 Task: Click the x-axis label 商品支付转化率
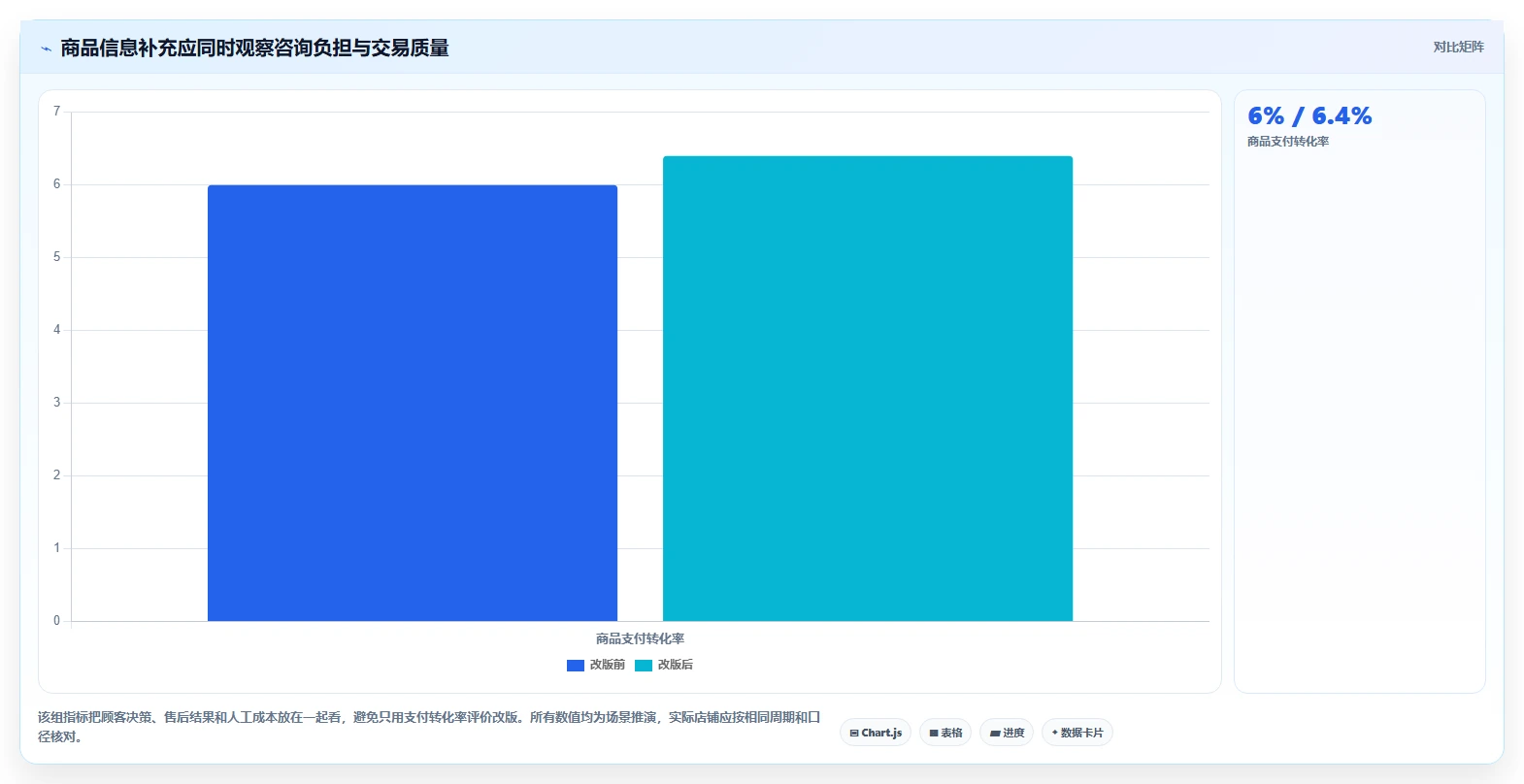641,638
